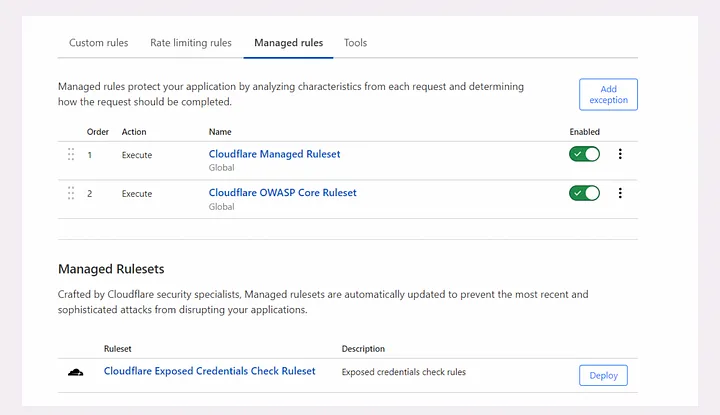Disable the Cloudflare Managed Ruleset toggle
Screen dimensions: 720x415
tap(584, 154)
